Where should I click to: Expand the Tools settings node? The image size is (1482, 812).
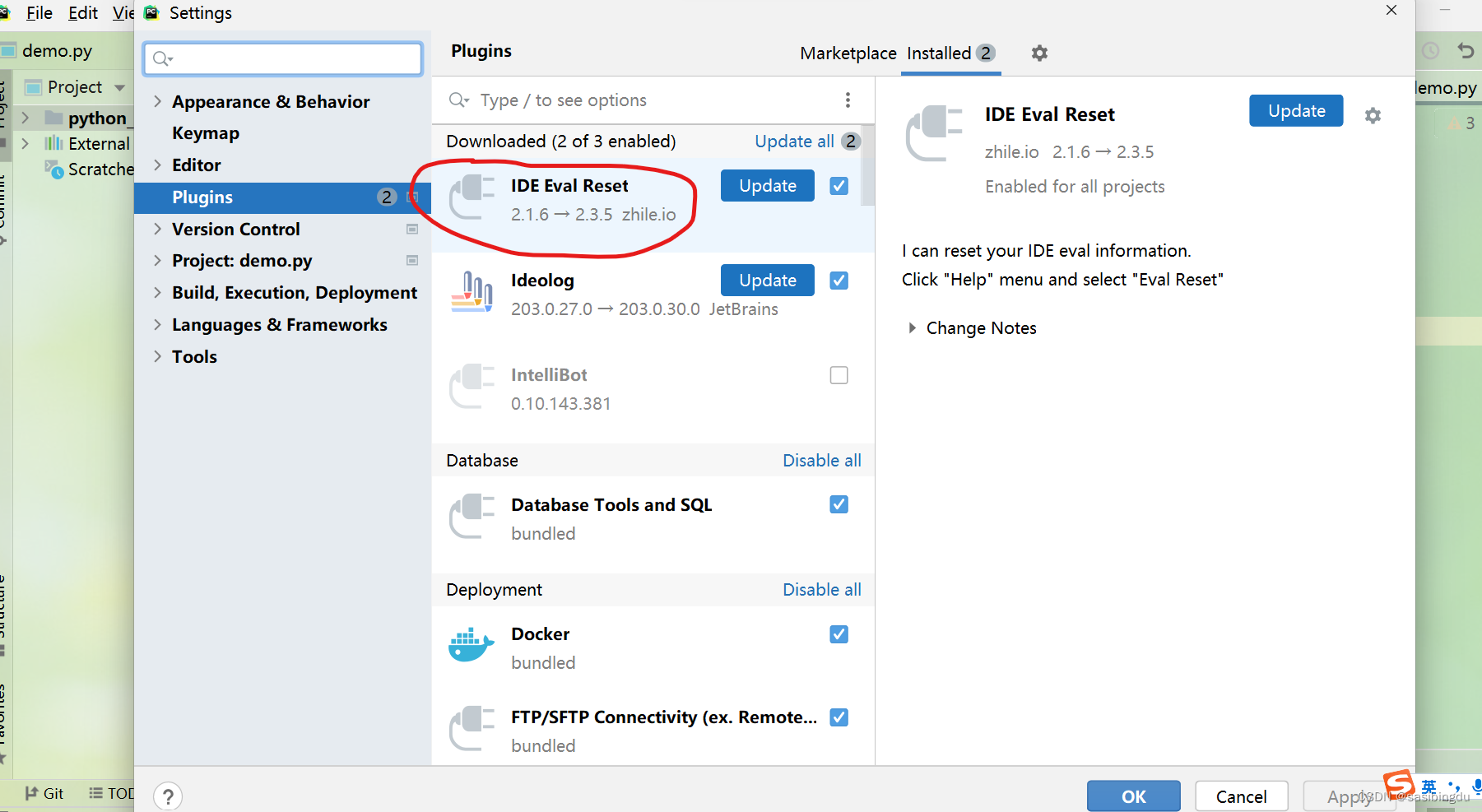pos(157,357)
